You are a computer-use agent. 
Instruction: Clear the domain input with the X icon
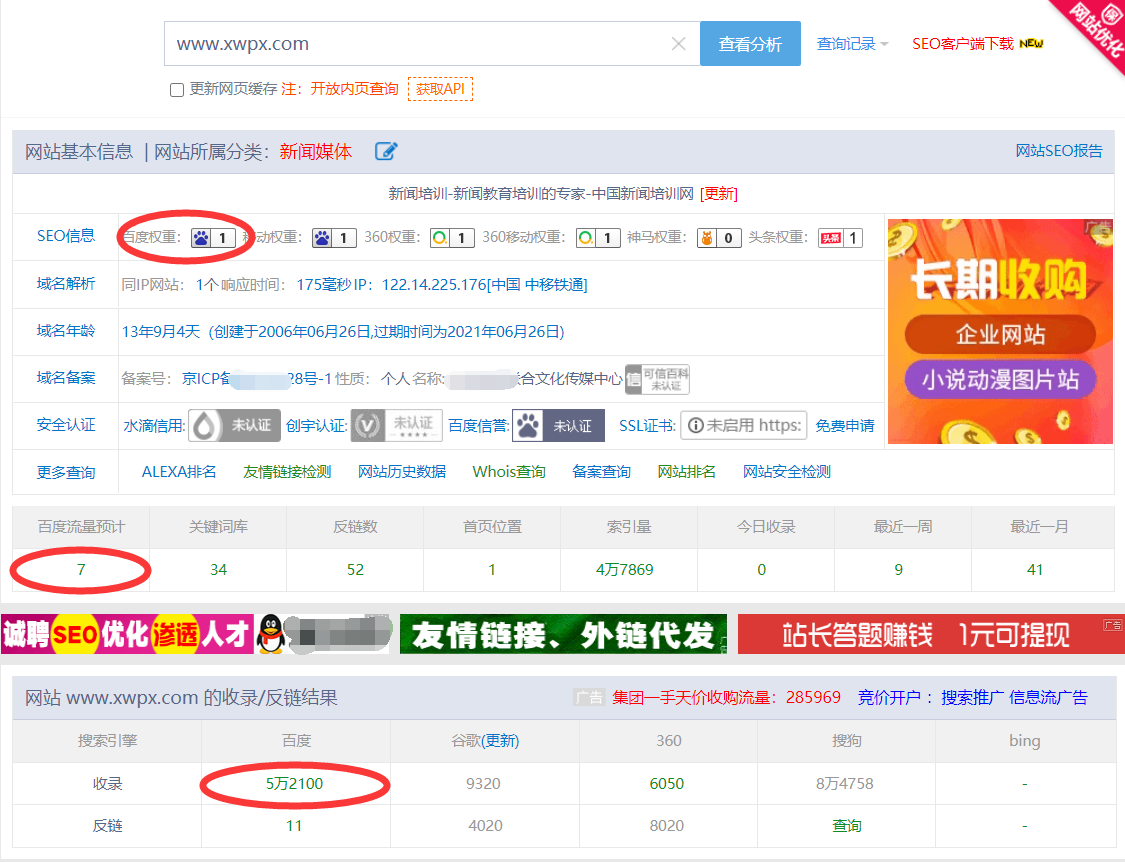678,44
